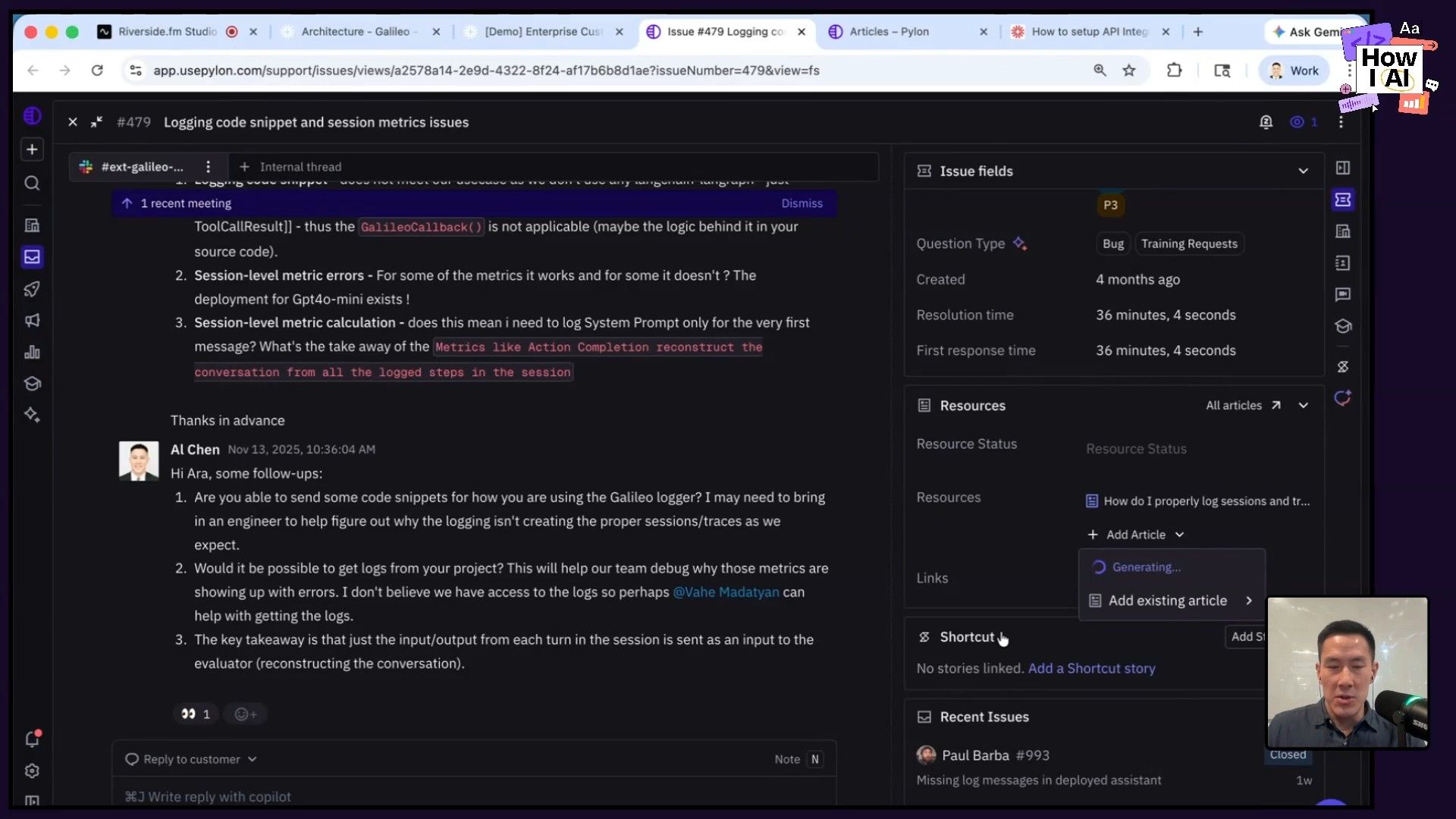Select the Training Requests tag
The image size is (1456, 819).
pos(1189,243)
